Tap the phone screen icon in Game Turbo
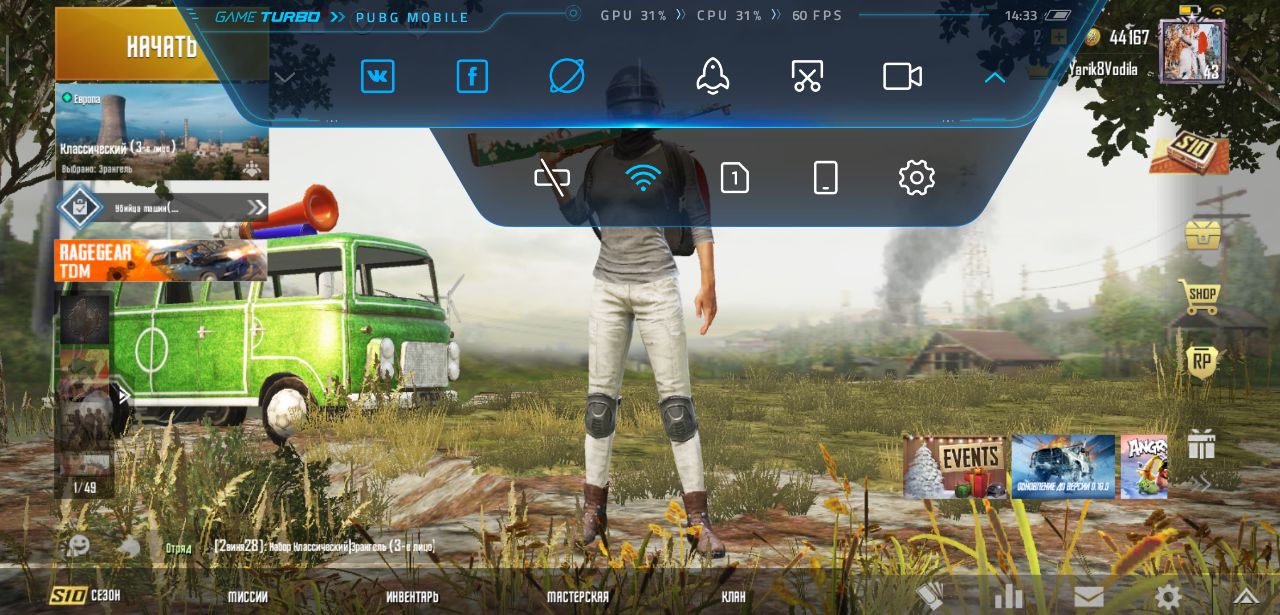1280x615 pixels. [825, 178]
